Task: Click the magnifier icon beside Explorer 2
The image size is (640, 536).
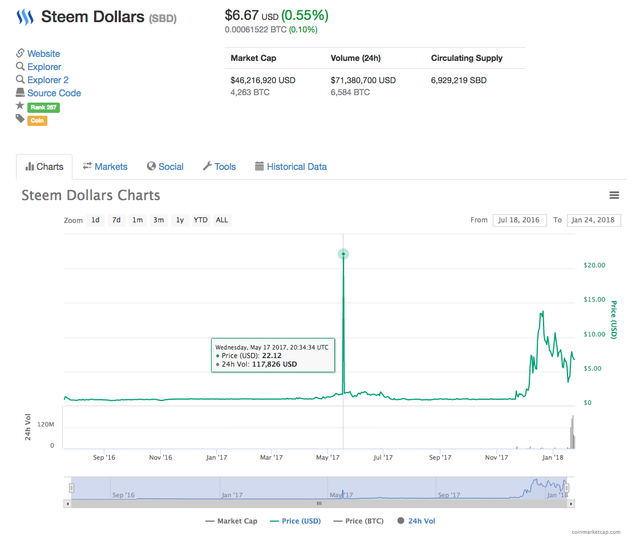Action: pyautogui.click(x=20, y=79)
